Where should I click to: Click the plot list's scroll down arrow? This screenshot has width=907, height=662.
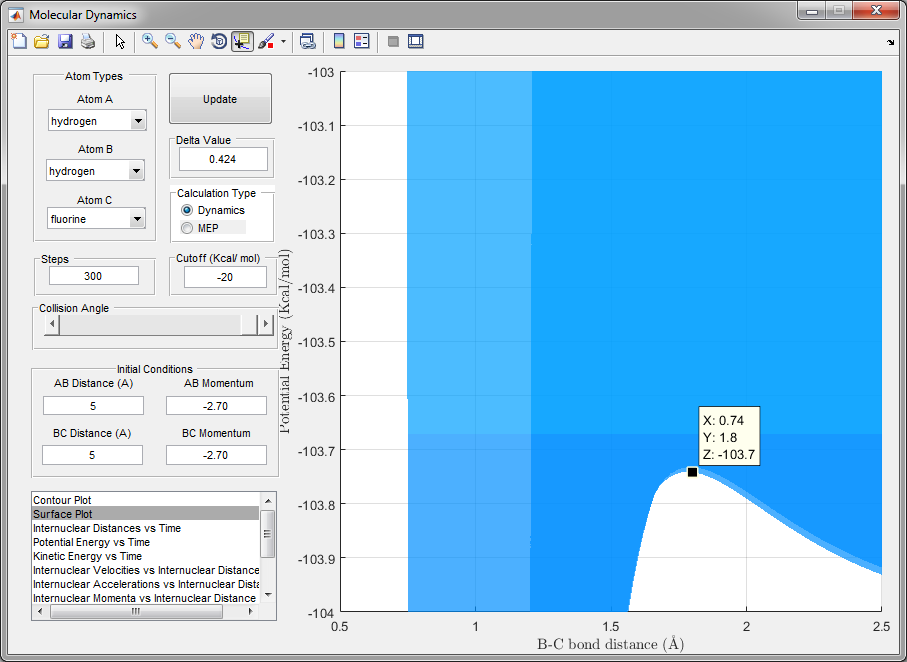pyautogui.click(x=268, y=595)
